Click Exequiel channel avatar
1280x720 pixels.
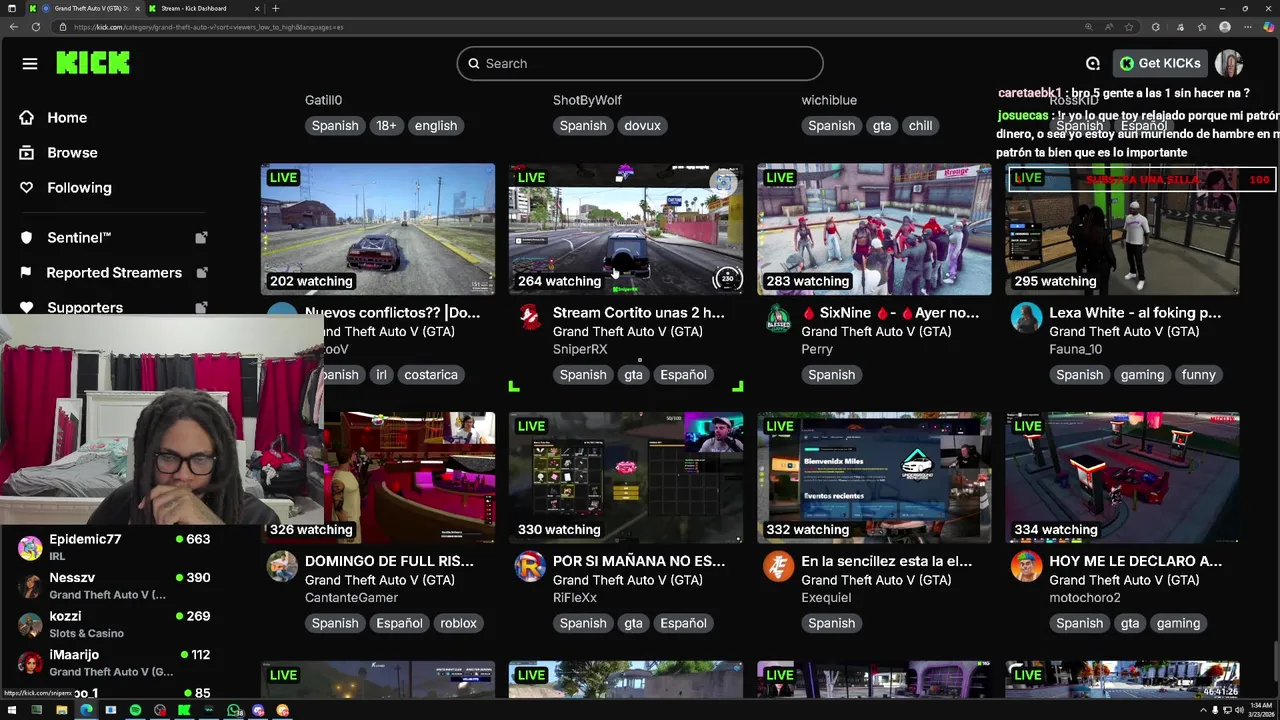(x=778, y=567)
